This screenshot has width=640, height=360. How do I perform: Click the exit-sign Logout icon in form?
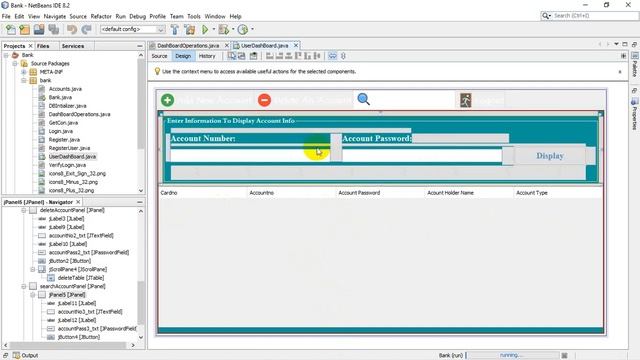coord(466,100)
